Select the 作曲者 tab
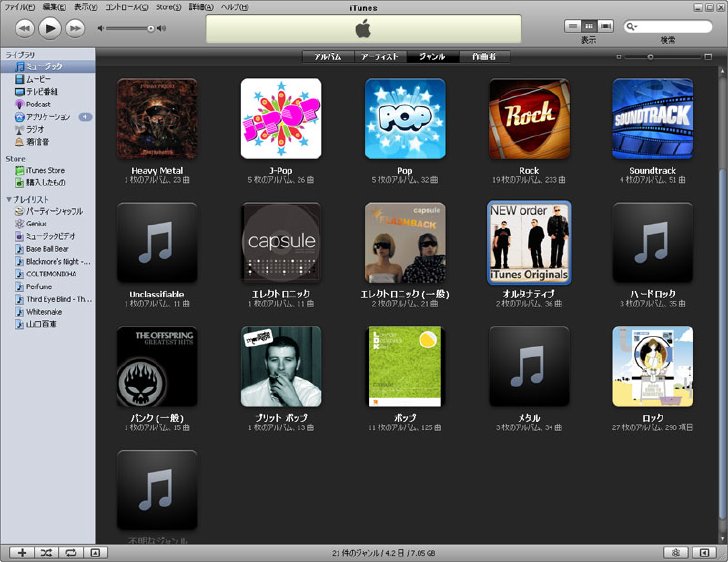Viewport: 728px width, 562px height. click(x=484, y=57)
